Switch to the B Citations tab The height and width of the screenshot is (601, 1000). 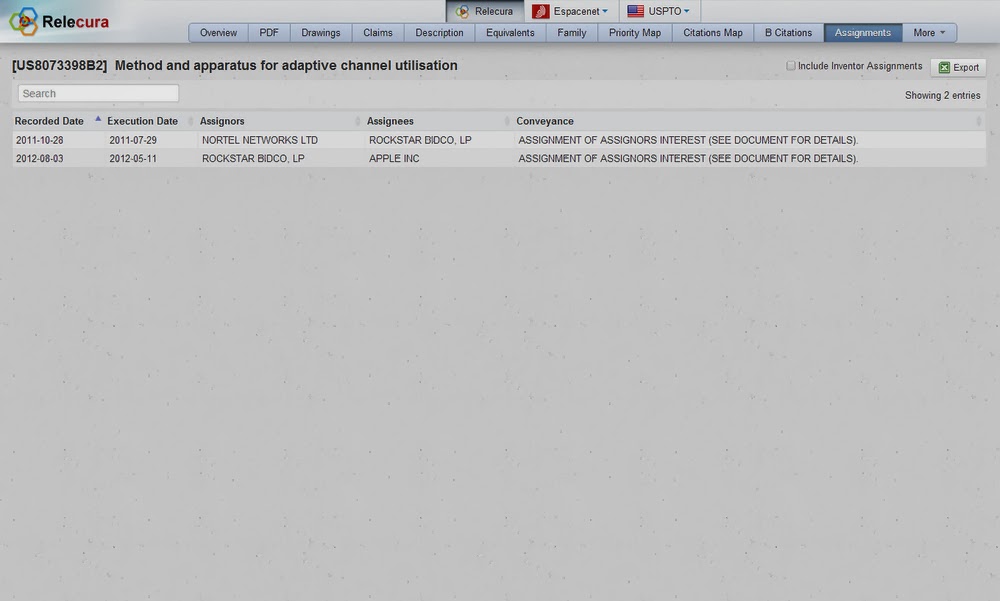click(789, 33)
